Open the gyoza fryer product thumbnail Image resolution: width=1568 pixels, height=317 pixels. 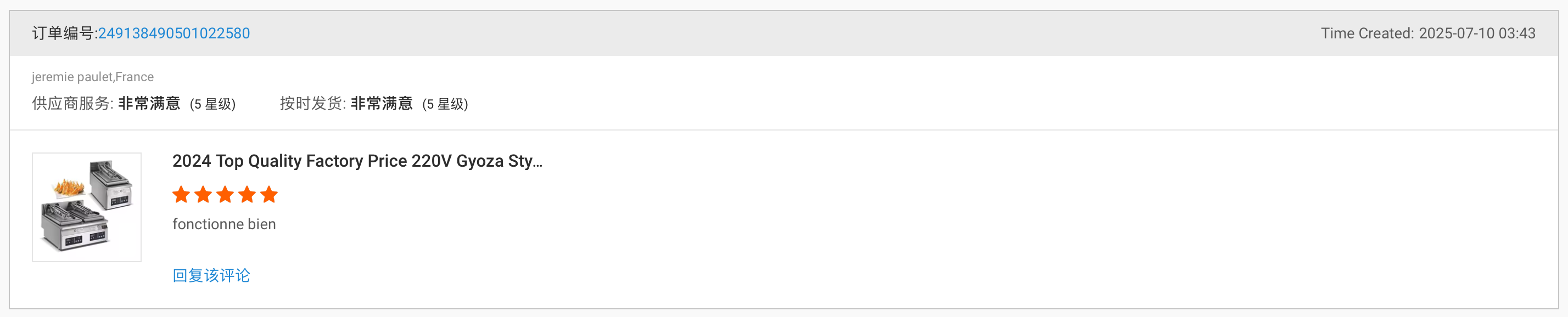pyautogui.click(x=86, y=207)
